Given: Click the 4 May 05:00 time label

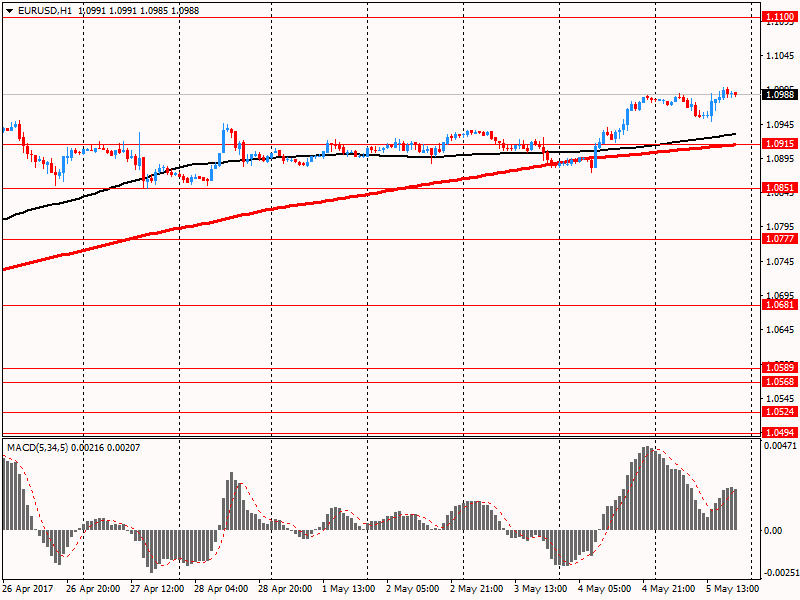Looking at the screenshot, I should point(605,589).
